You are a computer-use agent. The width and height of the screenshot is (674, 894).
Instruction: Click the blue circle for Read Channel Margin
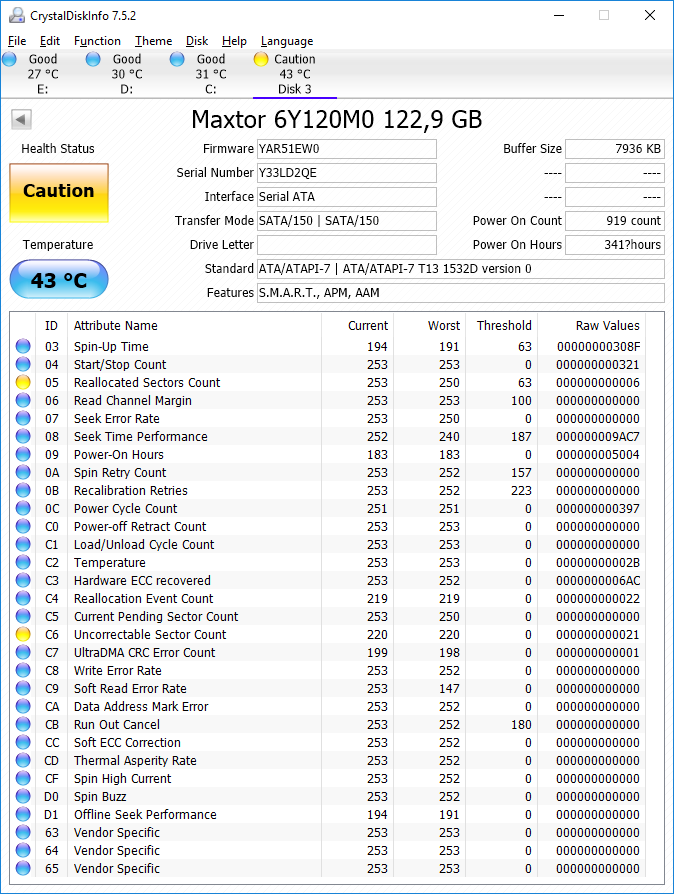coord(23,400)
